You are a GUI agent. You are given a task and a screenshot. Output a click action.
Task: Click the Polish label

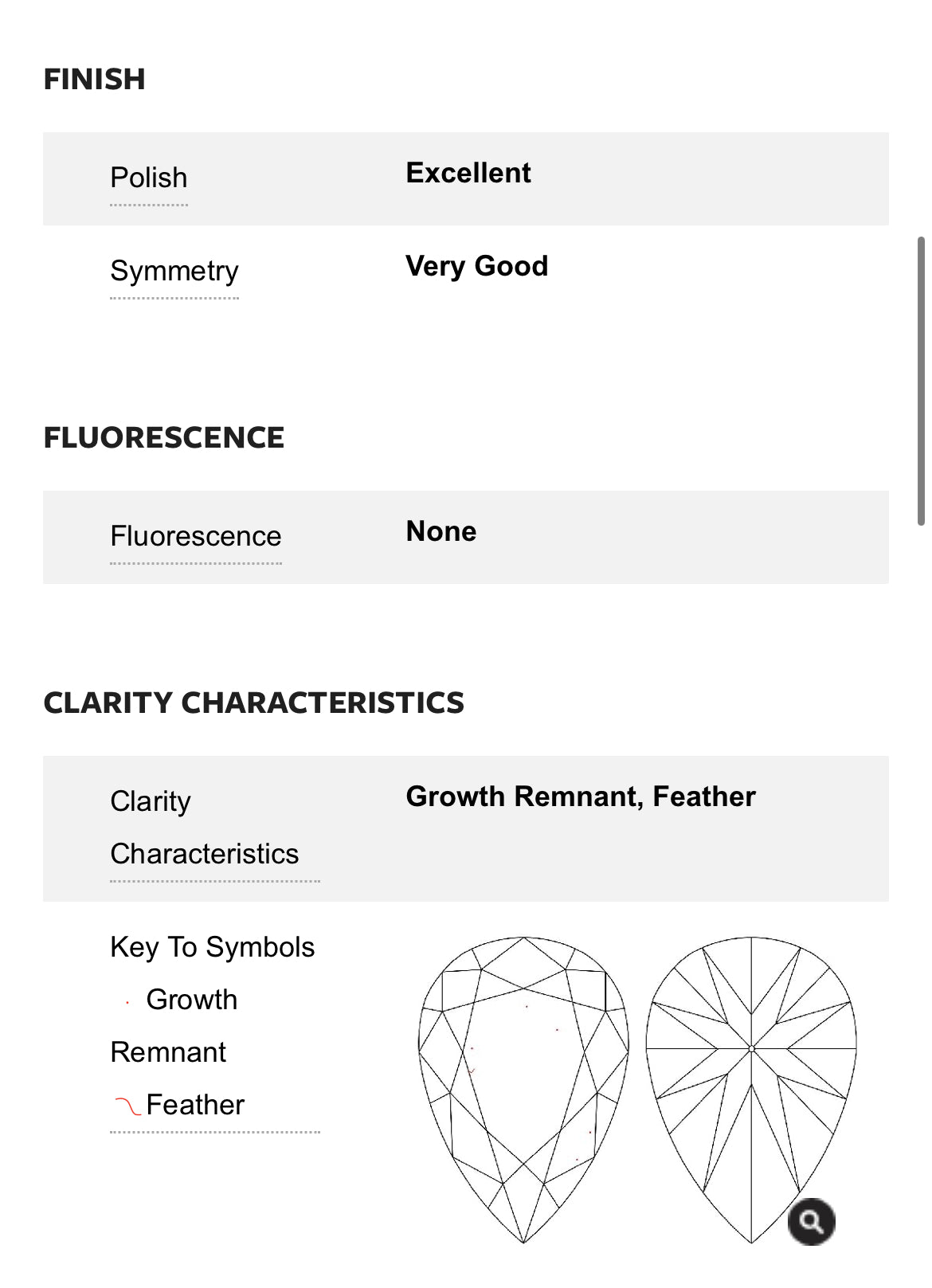(149, 178)
